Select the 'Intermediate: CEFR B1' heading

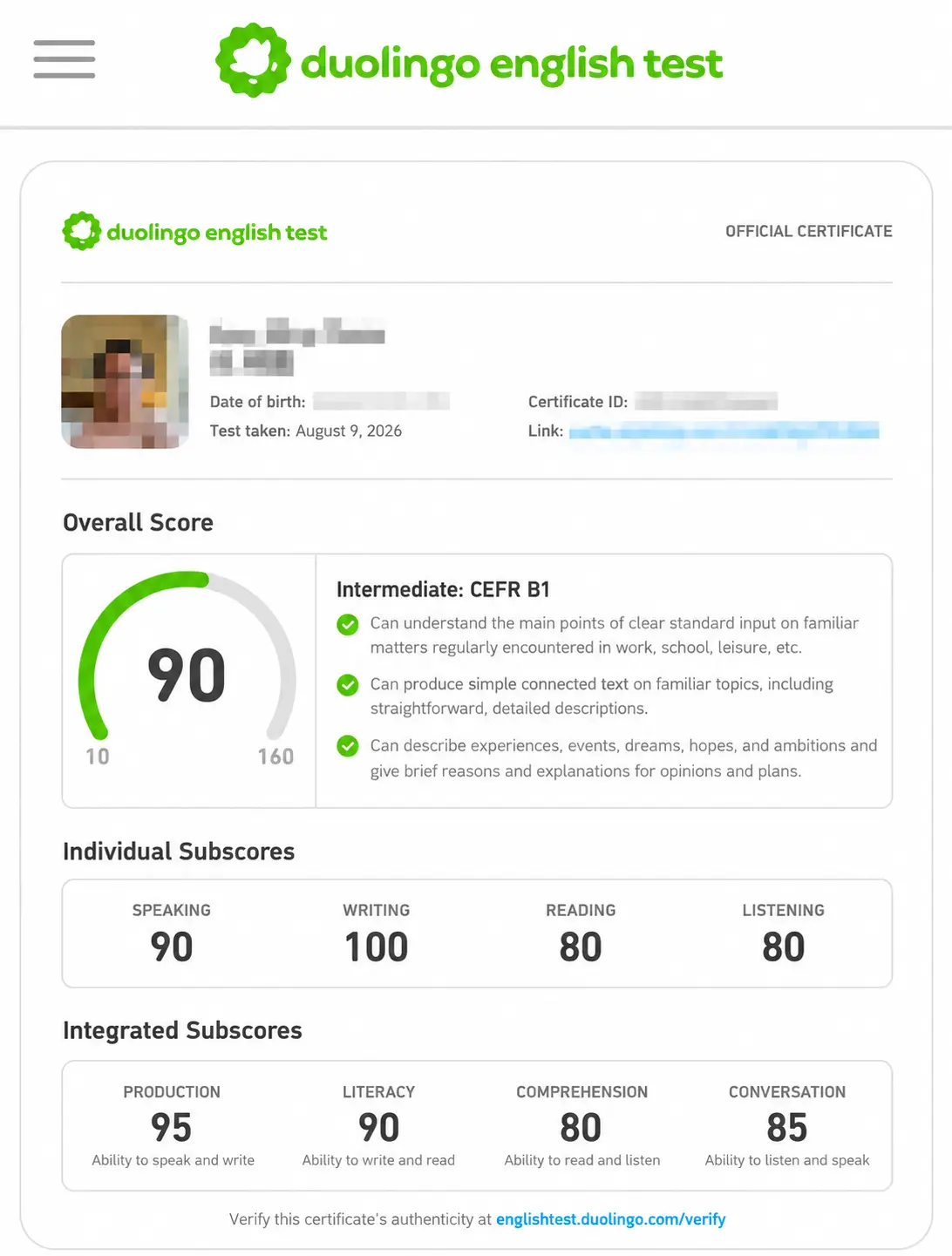pos(443,589)
